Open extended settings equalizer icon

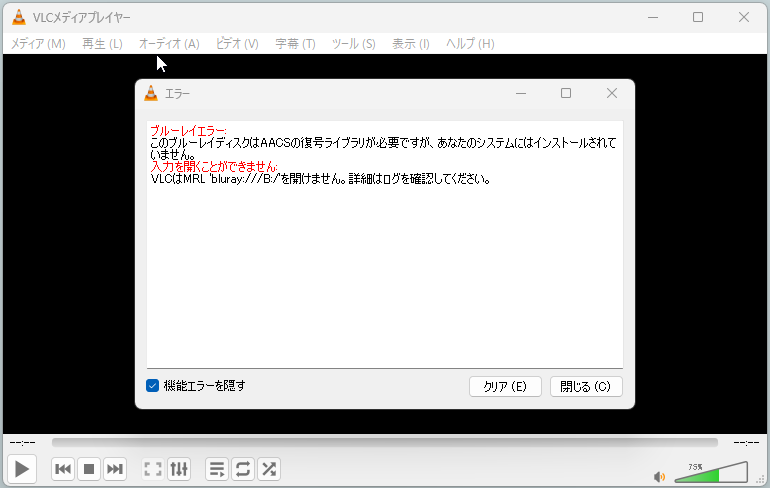pos(179,469)
